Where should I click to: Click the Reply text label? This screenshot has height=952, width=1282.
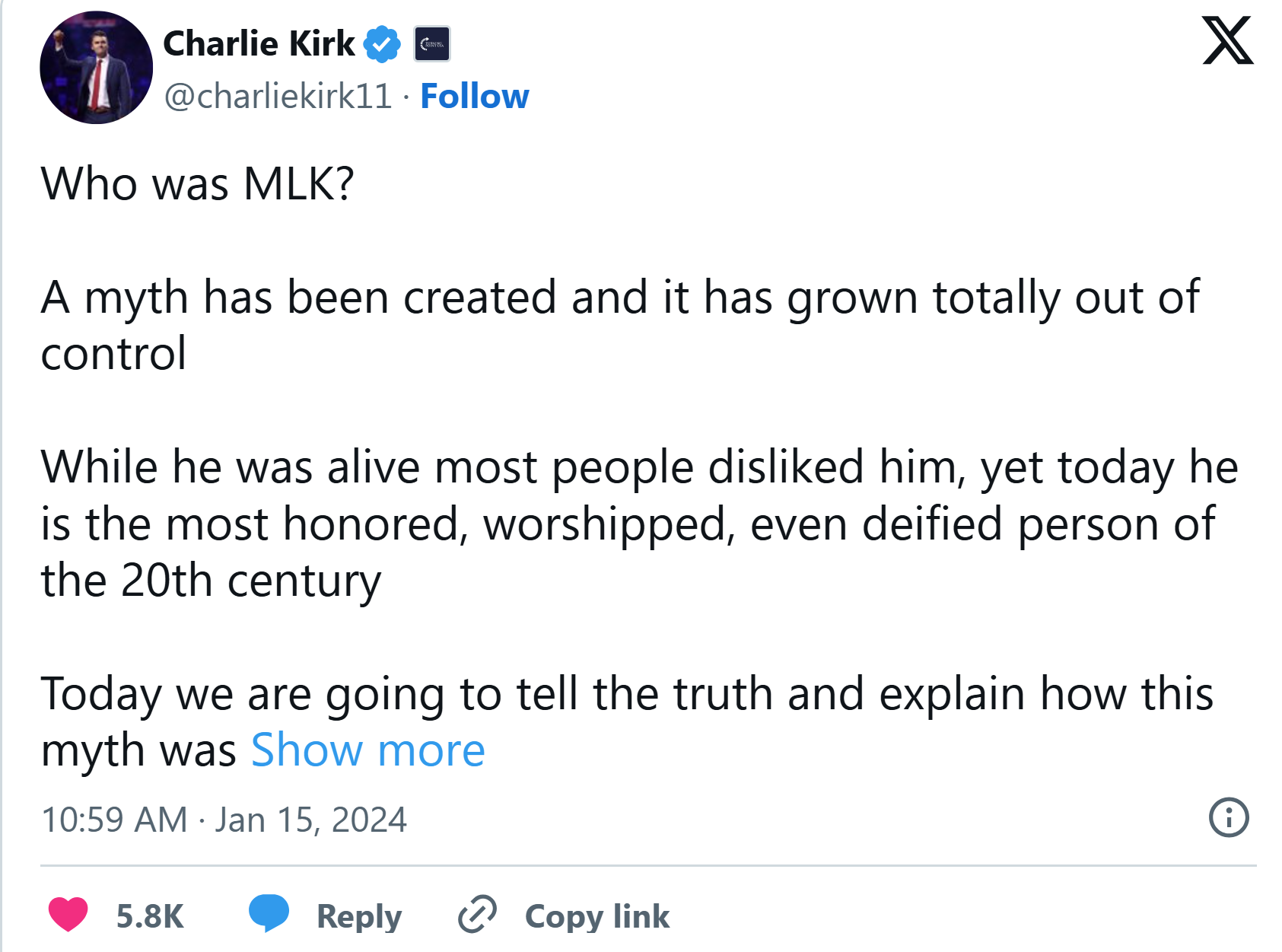(359, 916)
